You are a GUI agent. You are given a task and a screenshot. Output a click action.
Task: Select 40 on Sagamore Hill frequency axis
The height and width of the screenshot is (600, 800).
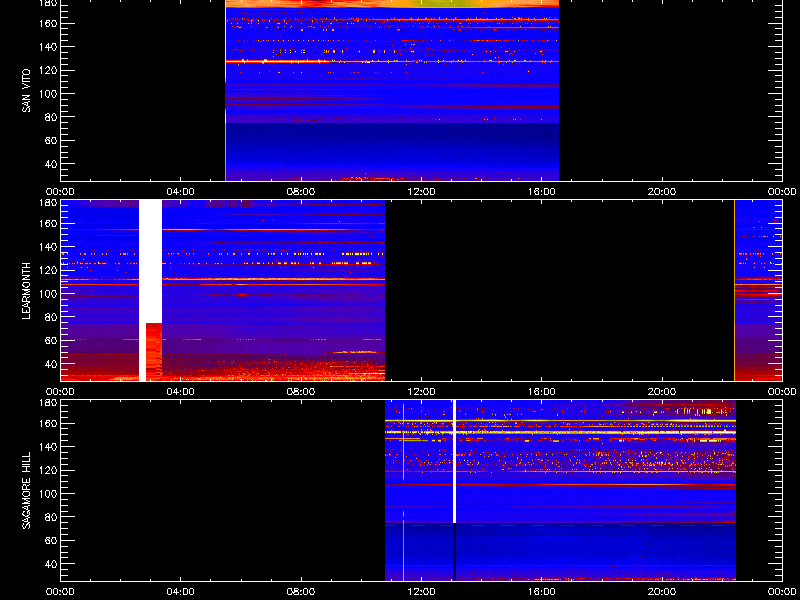point(52,564)
